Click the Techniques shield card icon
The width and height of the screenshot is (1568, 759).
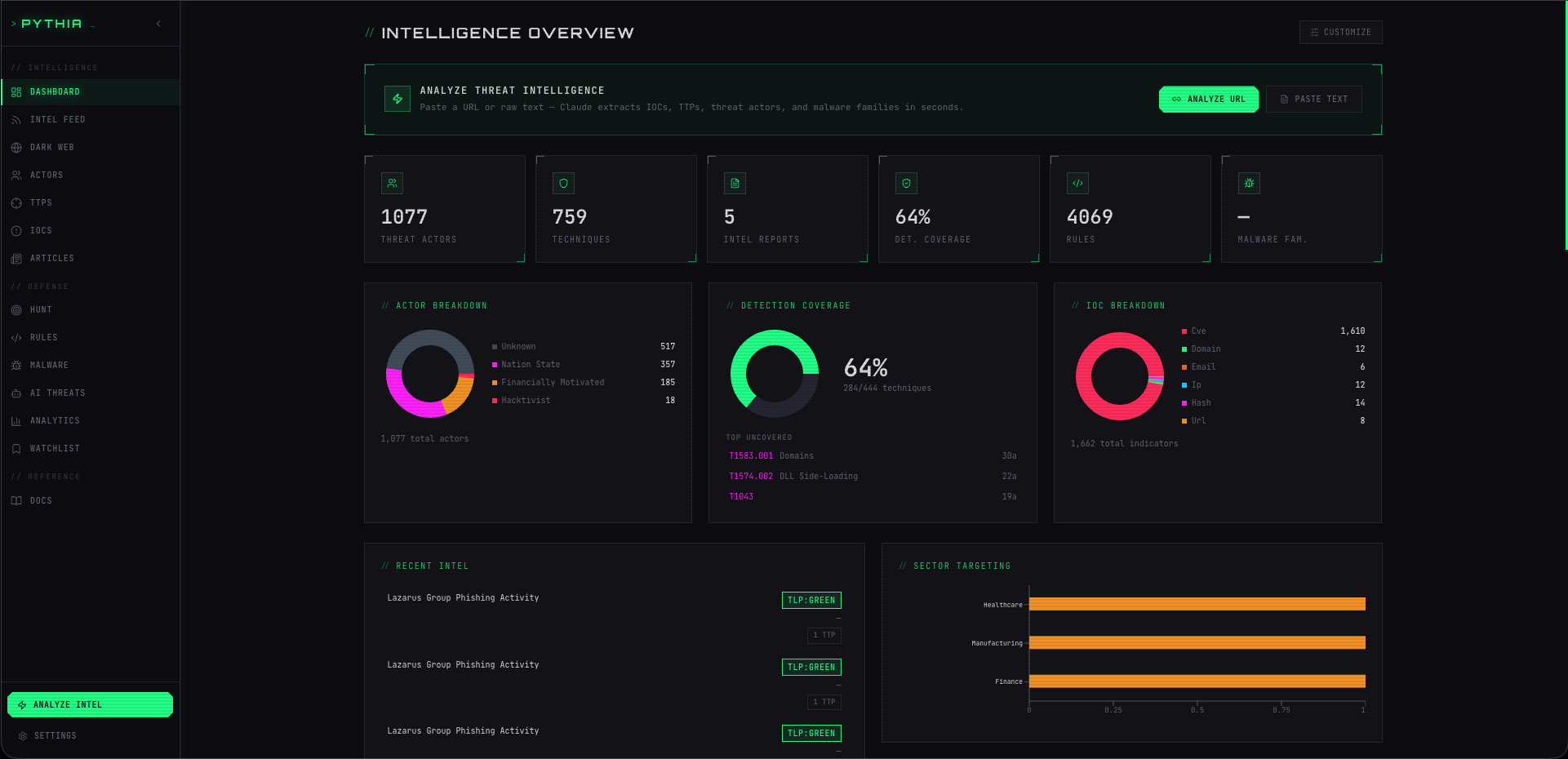(563, 183)
